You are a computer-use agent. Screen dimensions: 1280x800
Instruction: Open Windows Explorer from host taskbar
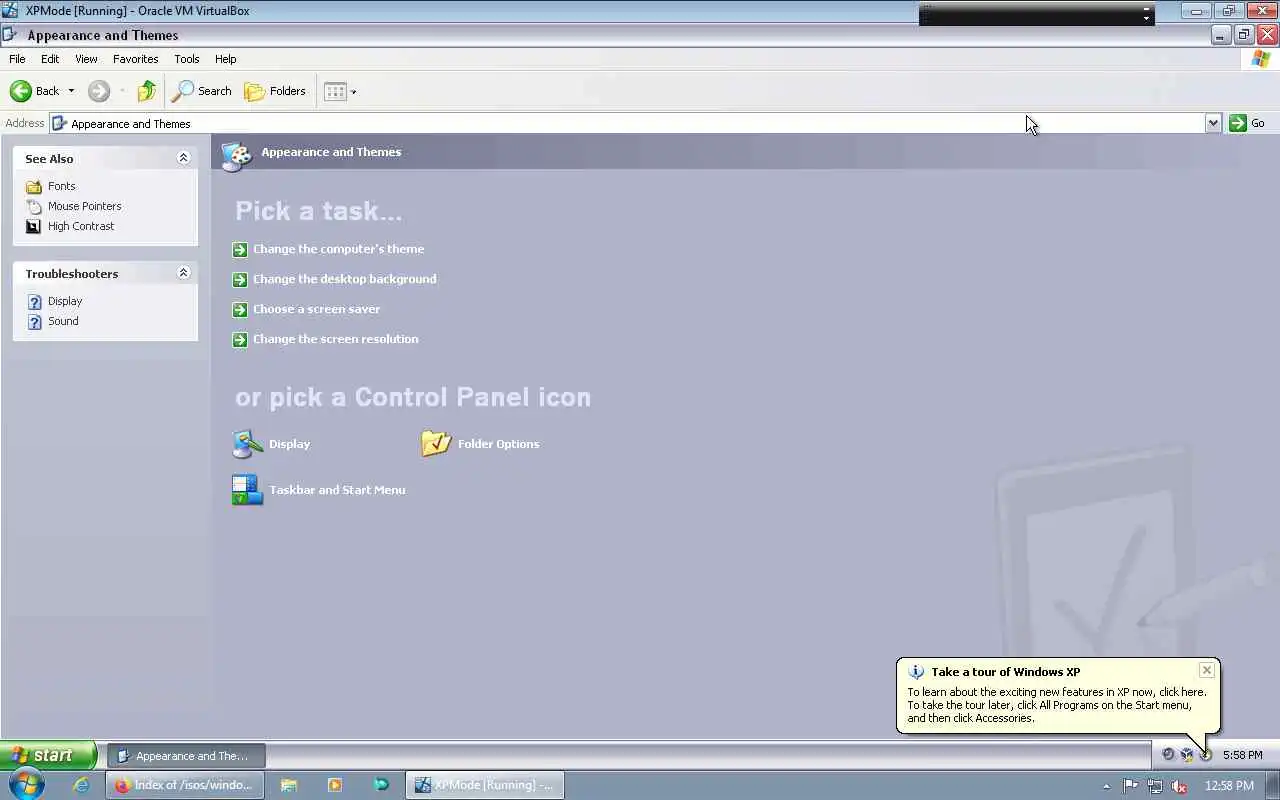point(289,786)
